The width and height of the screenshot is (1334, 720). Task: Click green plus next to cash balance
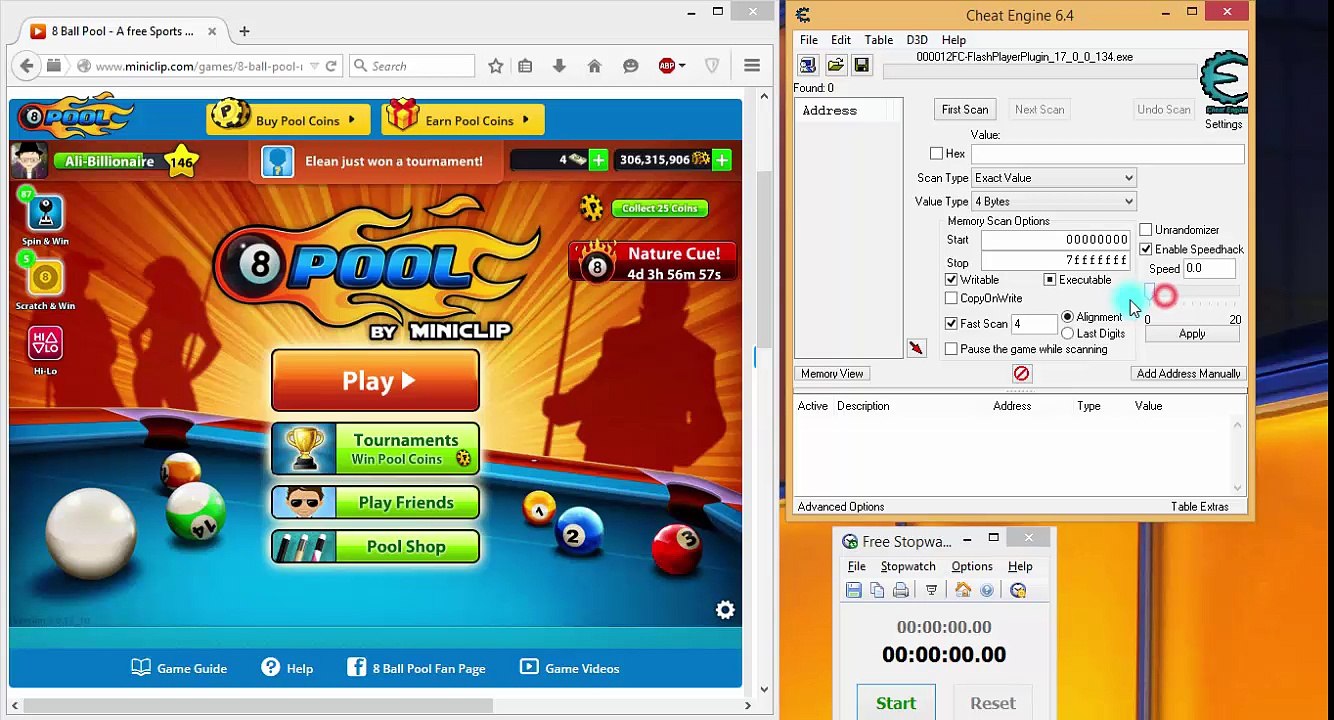click(598, 160)
